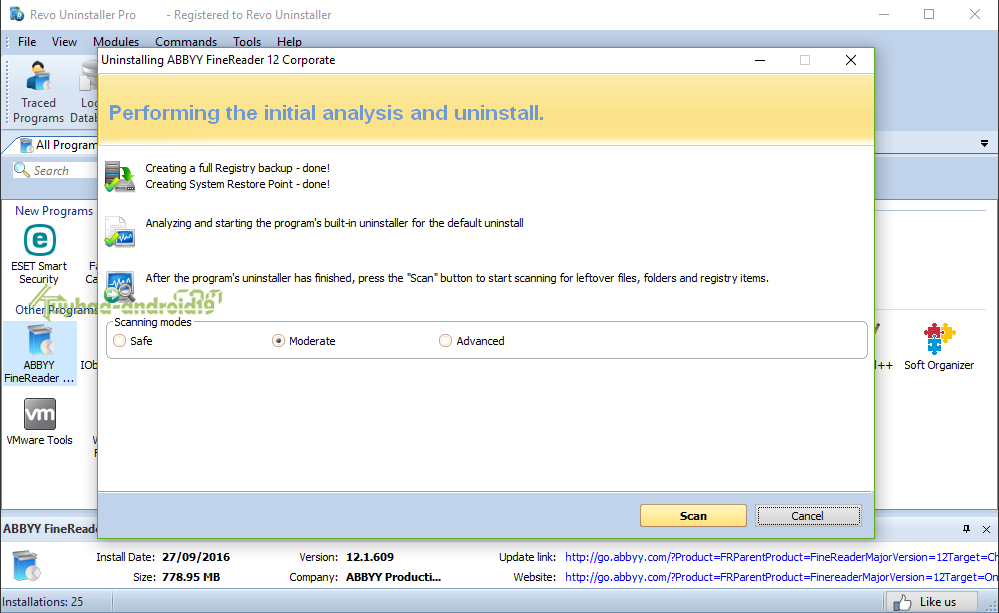Click main window resize grip corner
This screenshot has width=999, height=613.
point(992,606)
